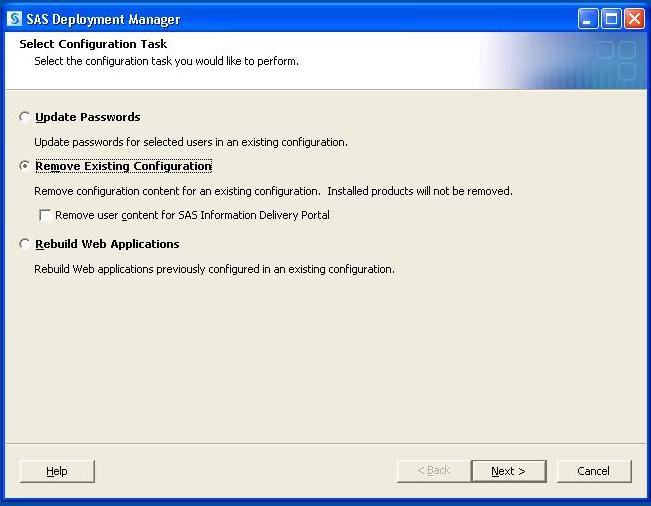The height and width of the screenshot is (506, 651).
Task: Open Help for this configuration step
Action: 57,471
